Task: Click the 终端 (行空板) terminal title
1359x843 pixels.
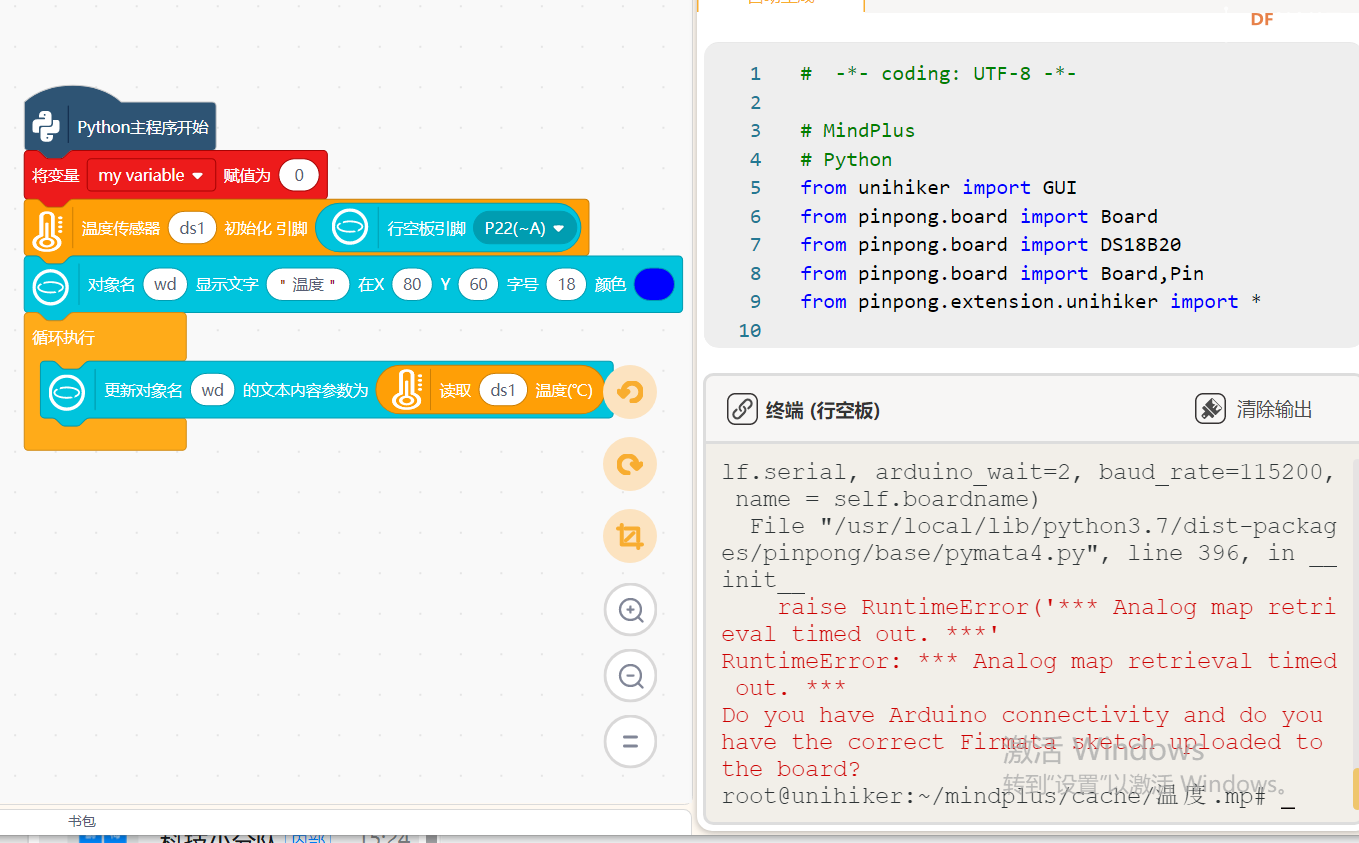Action: 822,410
